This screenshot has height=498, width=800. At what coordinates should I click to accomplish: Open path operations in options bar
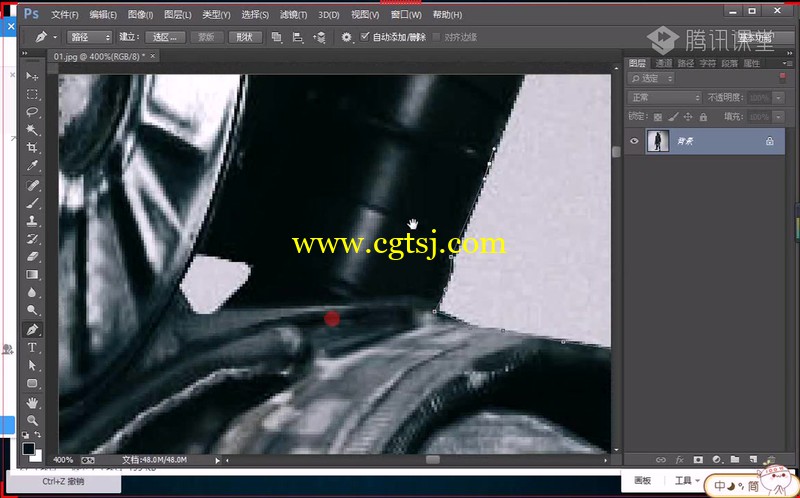(277, 37)
